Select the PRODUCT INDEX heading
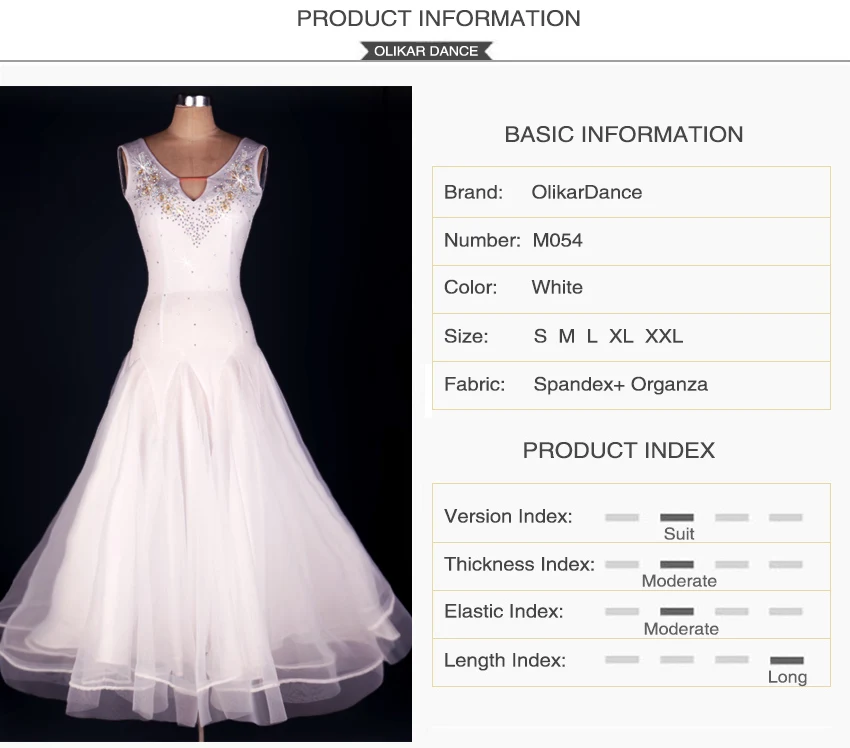This screenshot has width=850, height=748. click(619, 450)
